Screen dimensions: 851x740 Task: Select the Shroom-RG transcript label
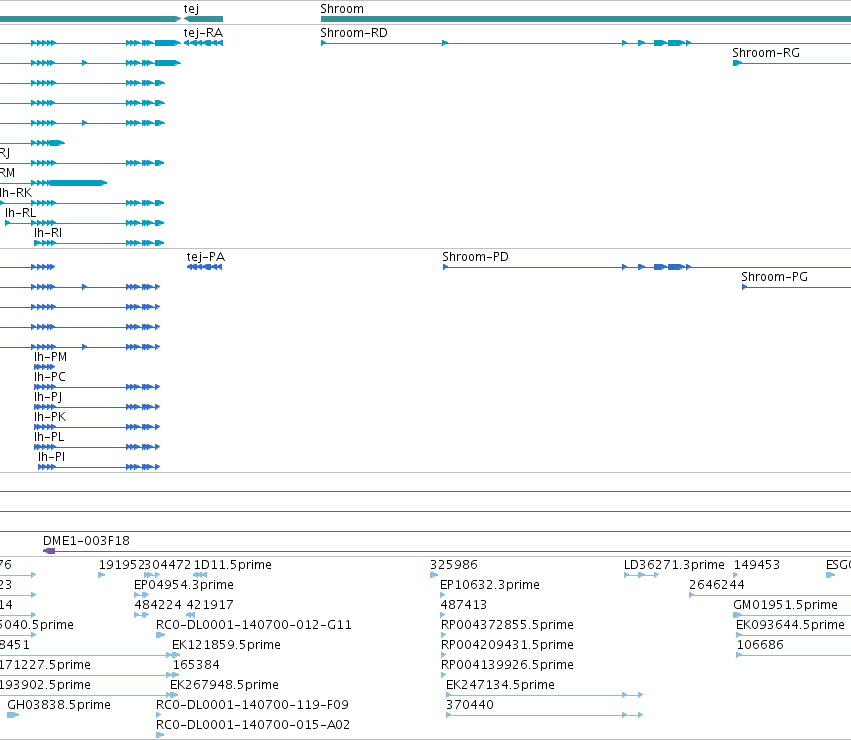pos(766,53)
